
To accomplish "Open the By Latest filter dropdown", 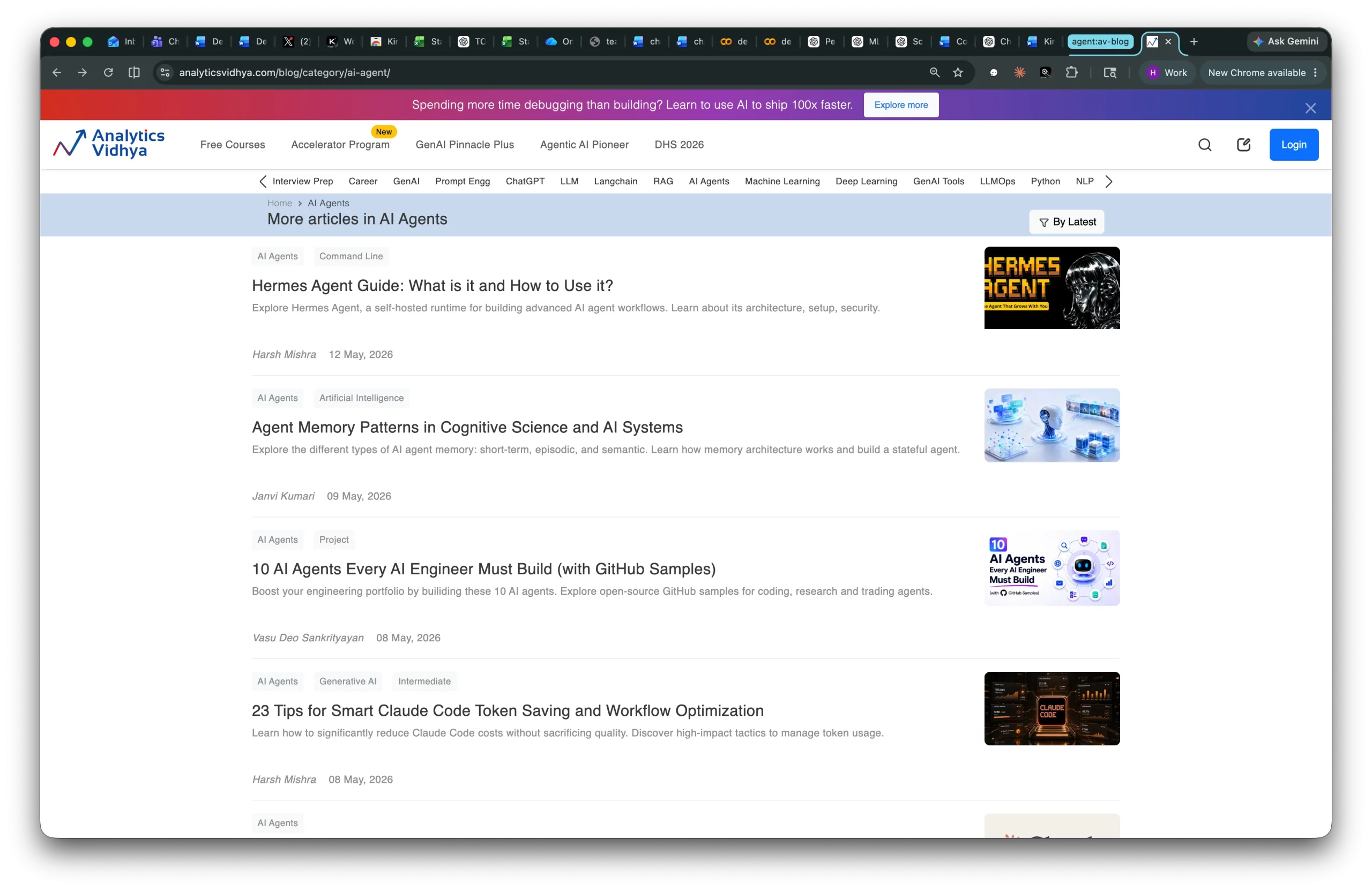I will 1067,222.
